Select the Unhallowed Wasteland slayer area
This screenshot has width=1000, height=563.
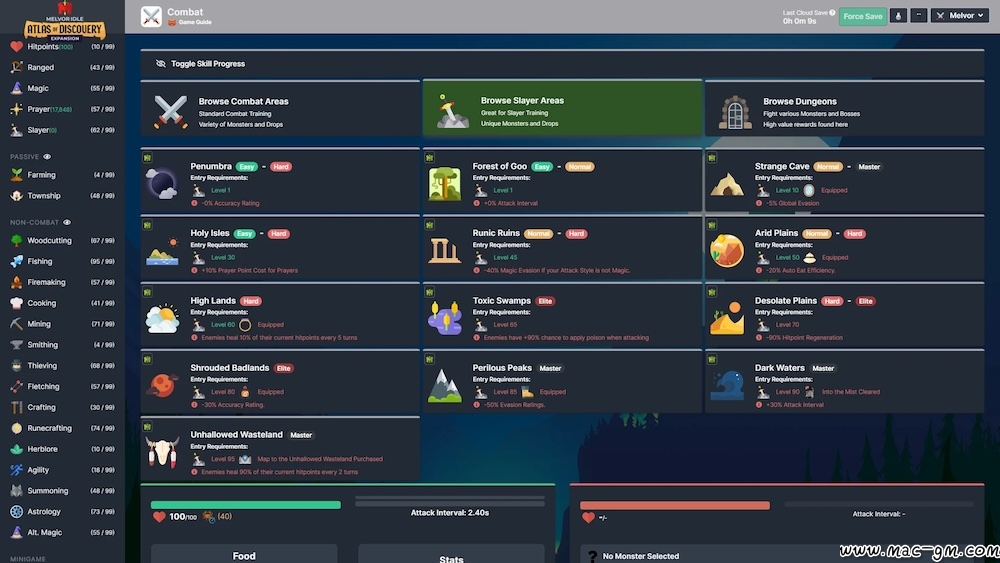(280, 449)
